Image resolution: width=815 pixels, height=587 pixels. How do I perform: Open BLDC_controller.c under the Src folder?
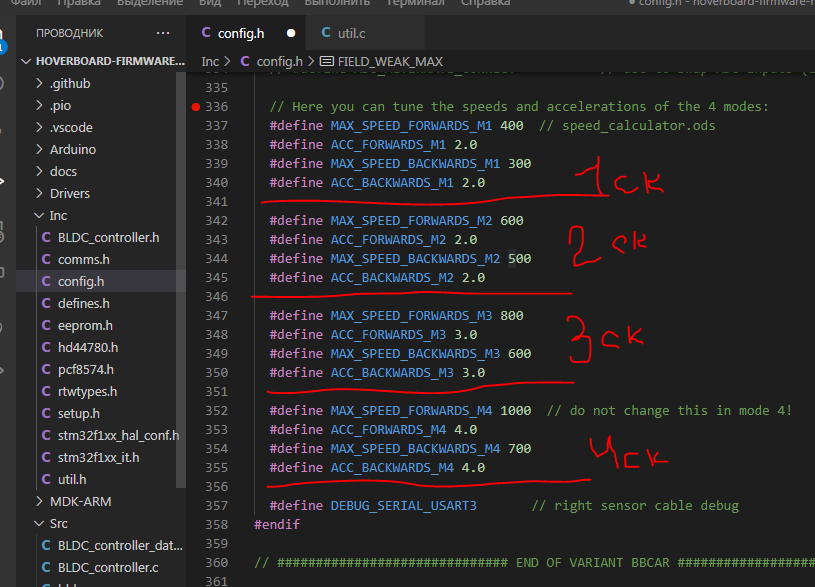coord(108,567)
